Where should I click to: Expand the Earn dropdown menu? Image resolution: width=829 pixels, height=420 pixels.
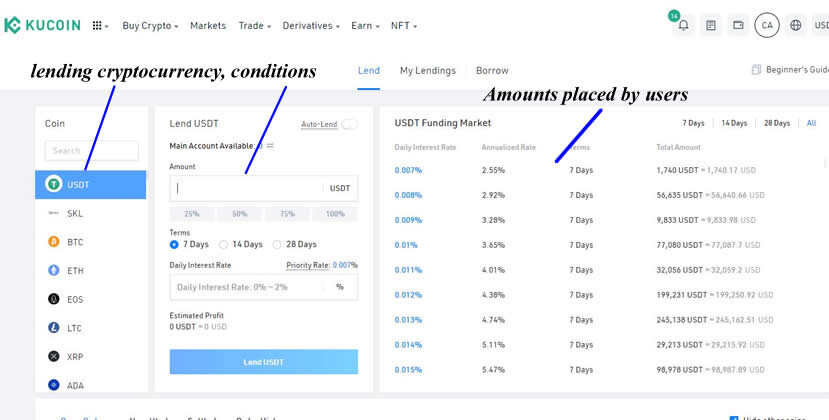pyautogui.click(x=365, y=25)
